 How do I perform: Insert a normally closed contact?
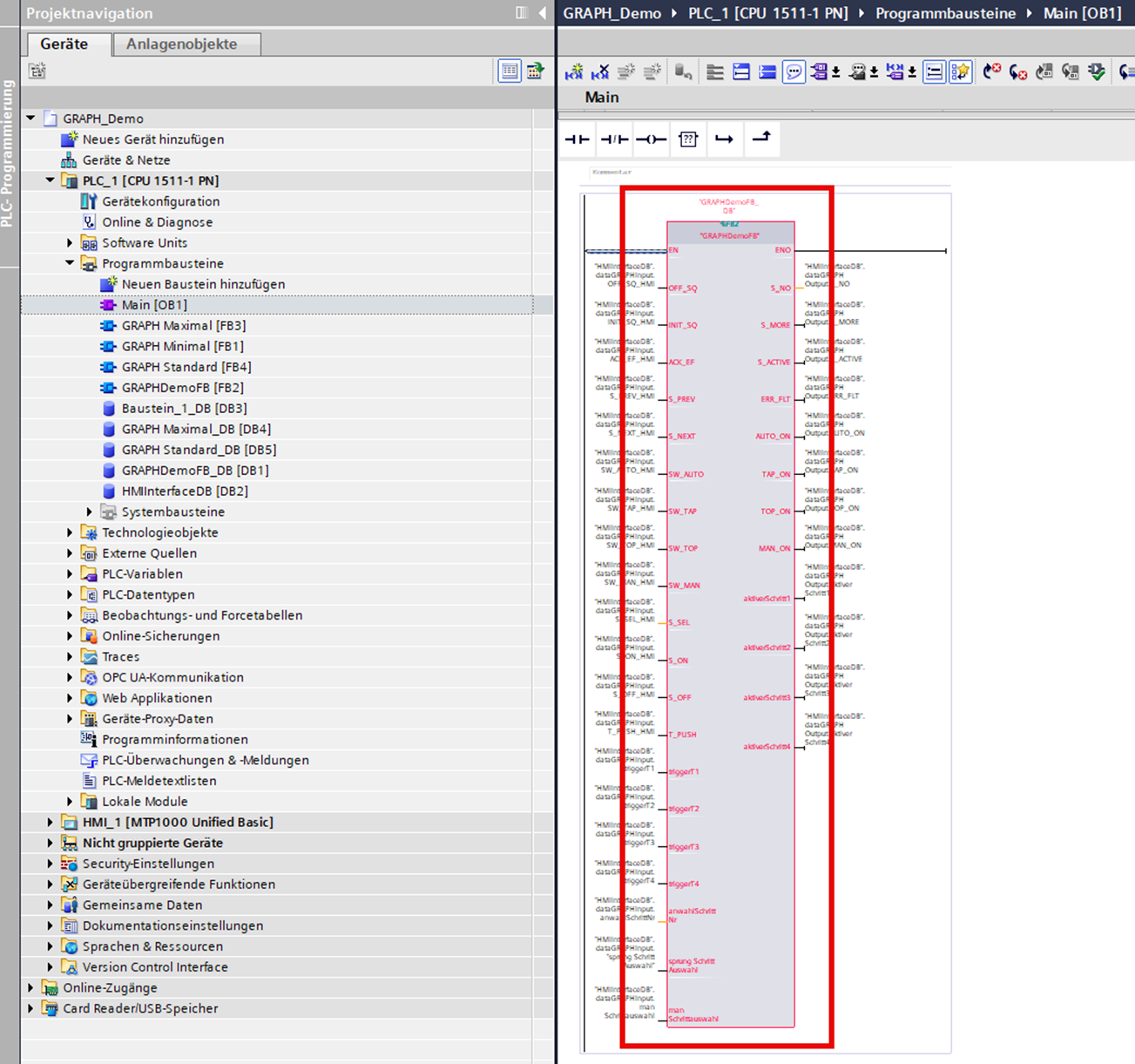(x=614, y=139)
